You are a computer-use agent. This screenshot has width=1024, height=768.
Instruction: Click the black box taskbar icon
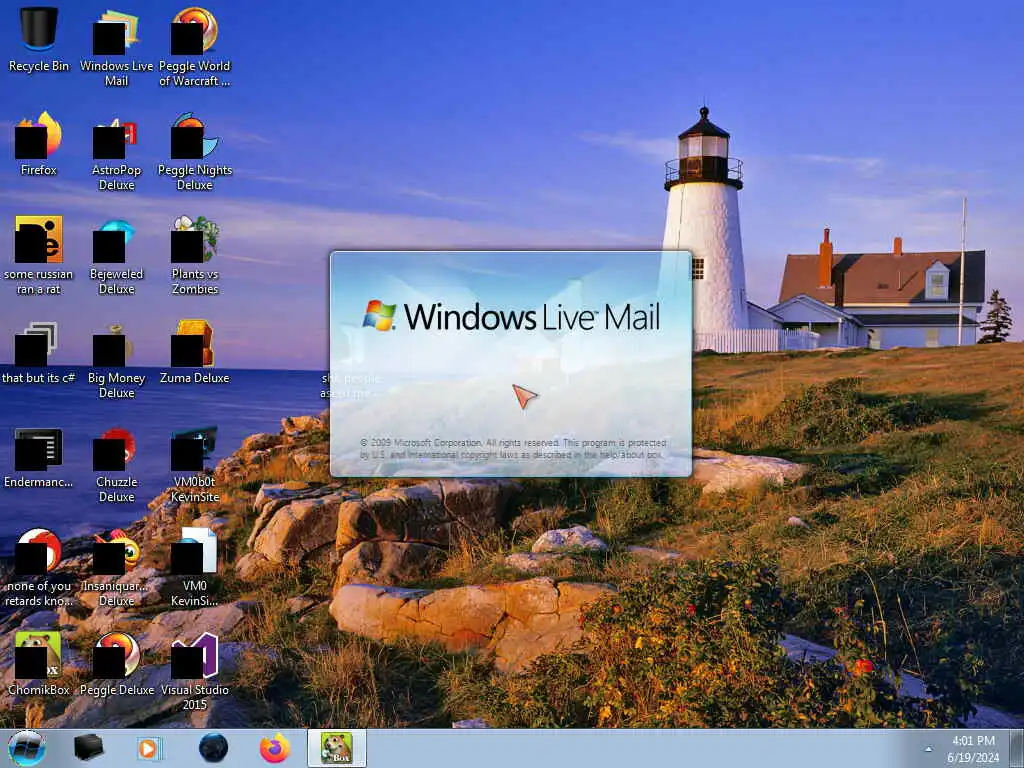coord(88,748)
